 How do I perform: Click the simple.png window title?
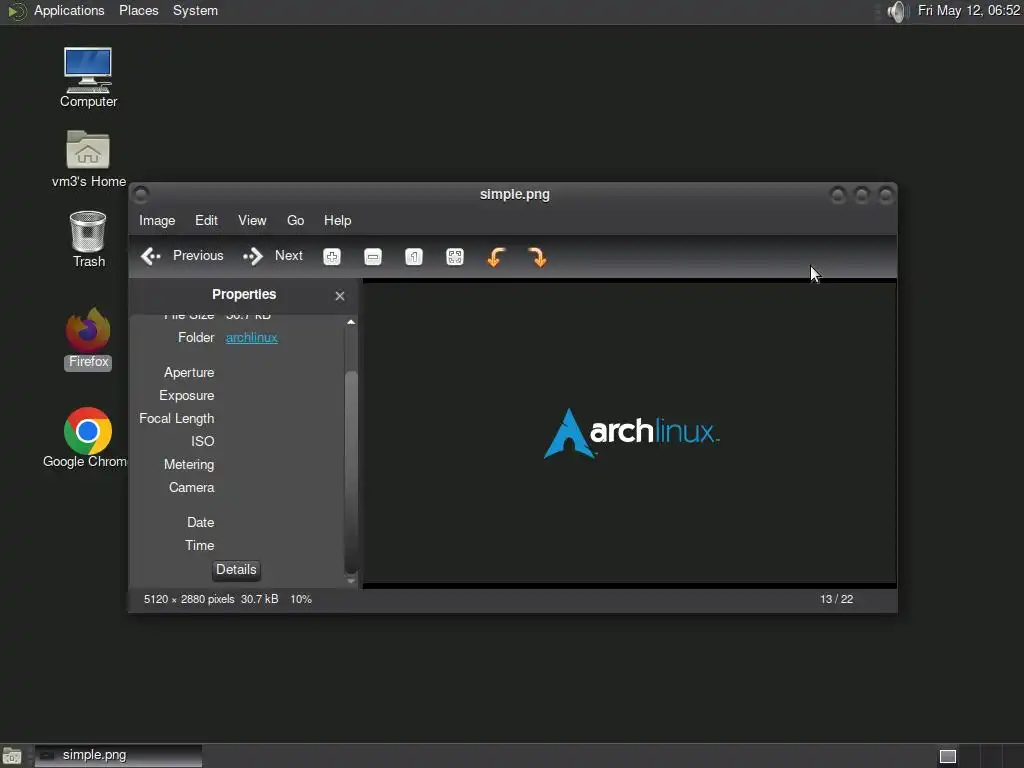tap(515, 195)
